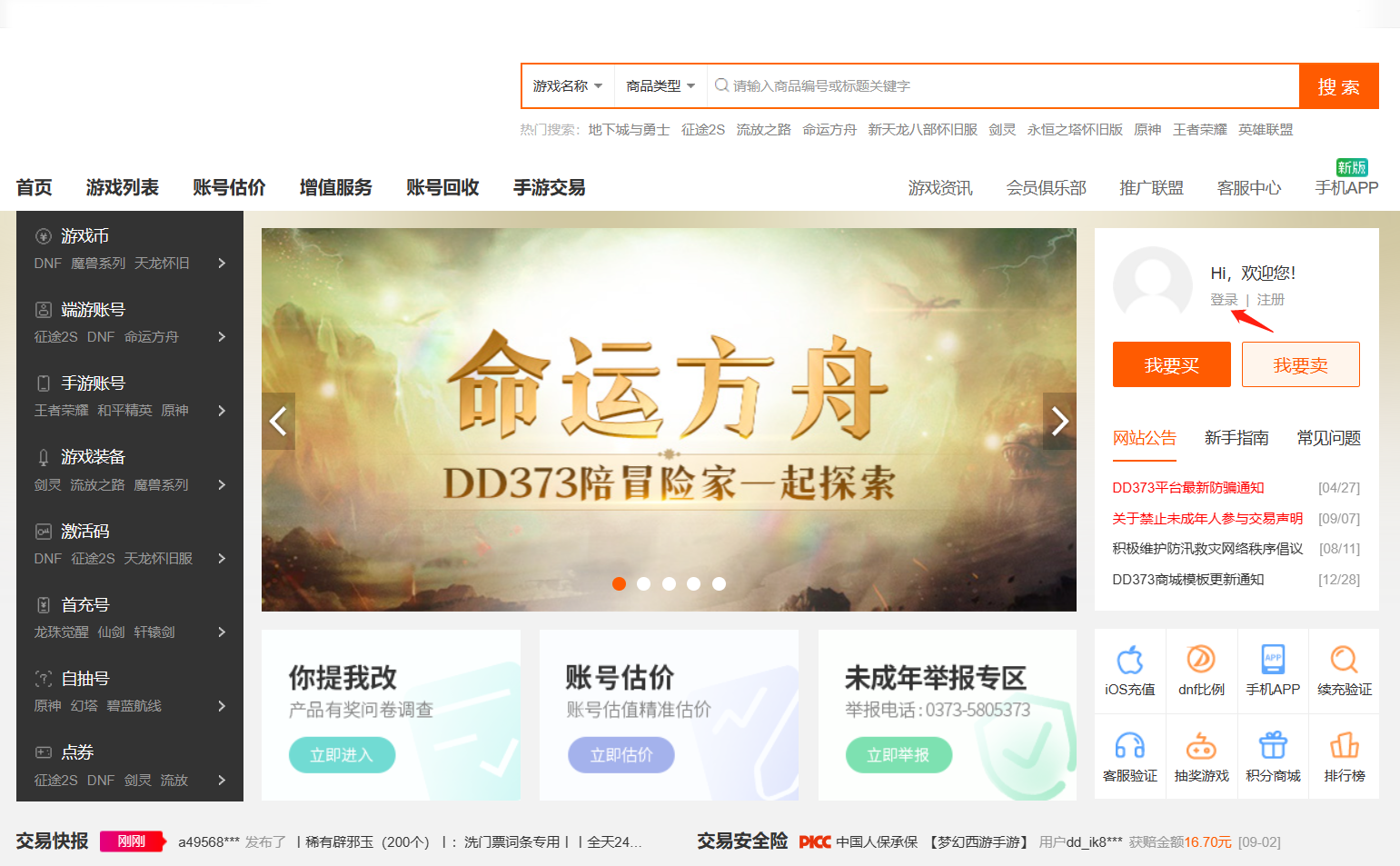Open 续充验证 magnifier icon

[1344, 661]
